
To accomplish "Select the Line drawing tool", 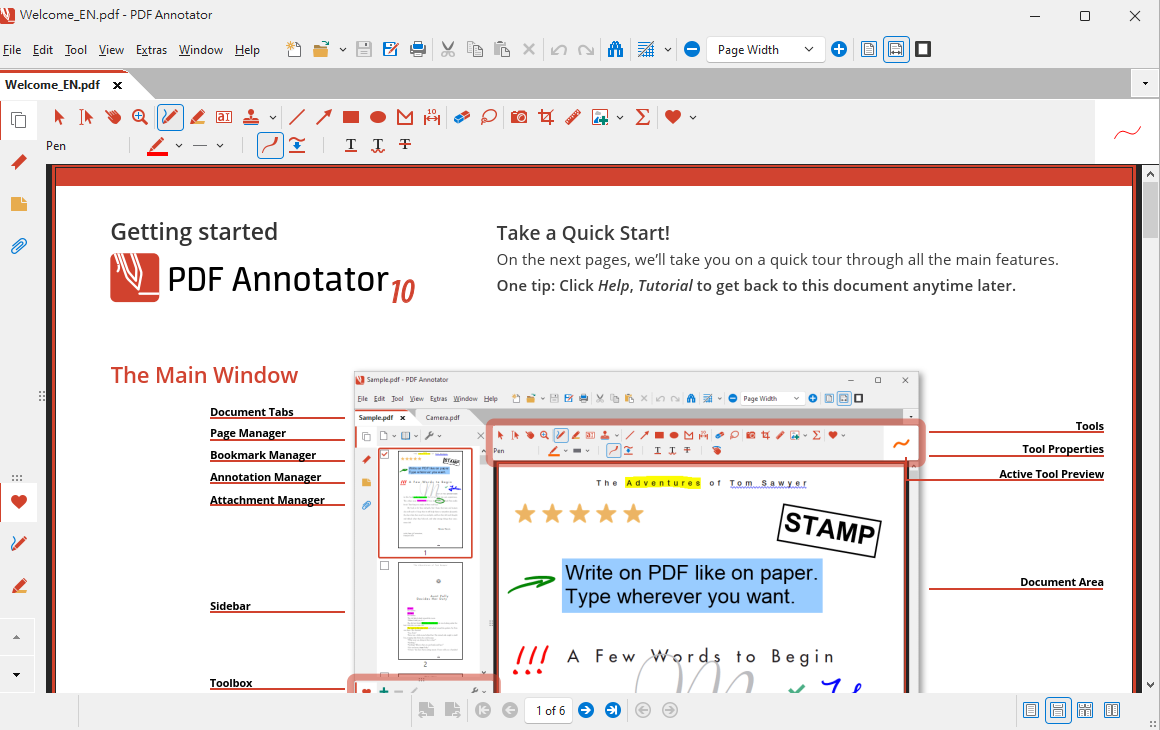I will [x=297, y=117].
